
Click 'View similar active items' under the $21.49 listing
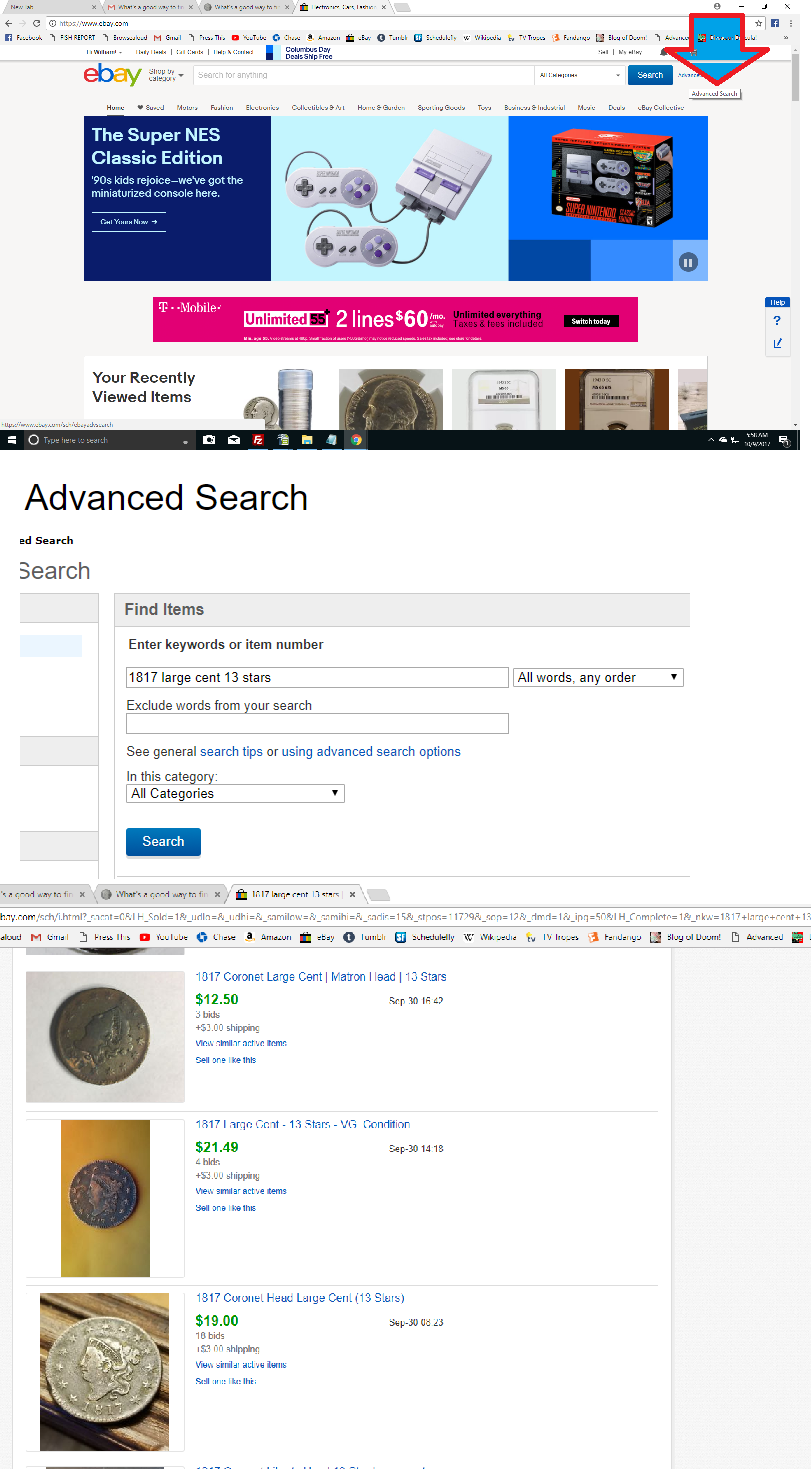coord(241,1191)
